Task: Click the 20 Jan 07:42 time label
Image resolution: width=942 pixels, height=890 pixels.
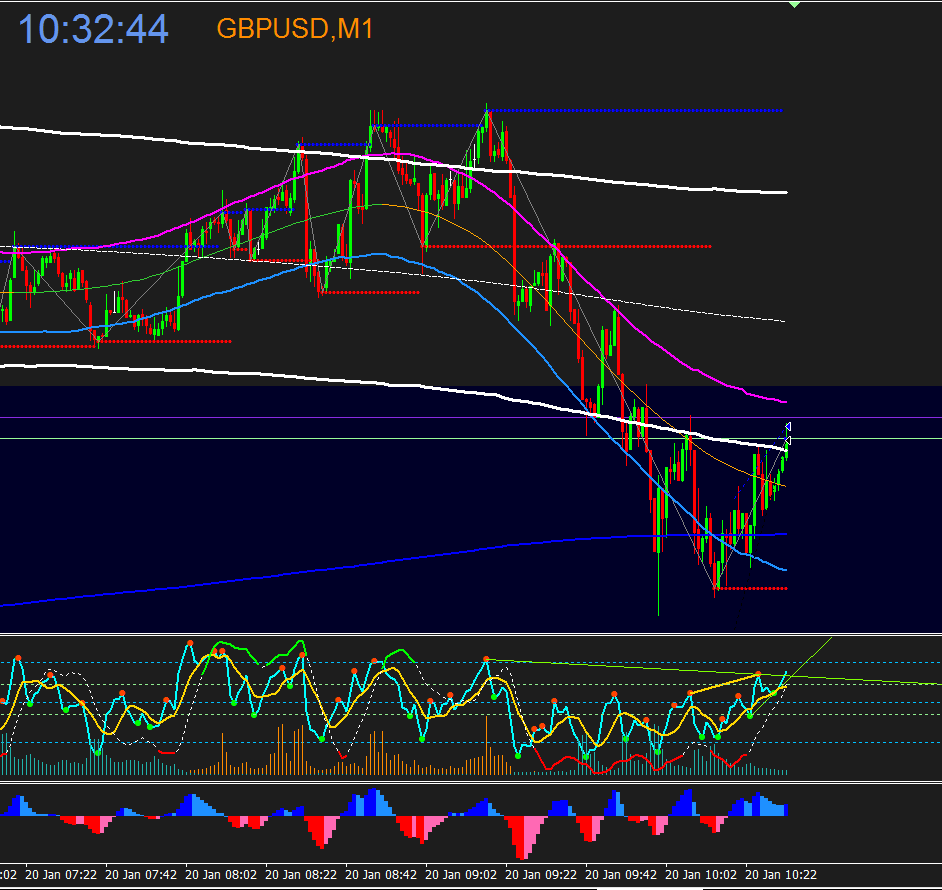Action: coord(141,874)
